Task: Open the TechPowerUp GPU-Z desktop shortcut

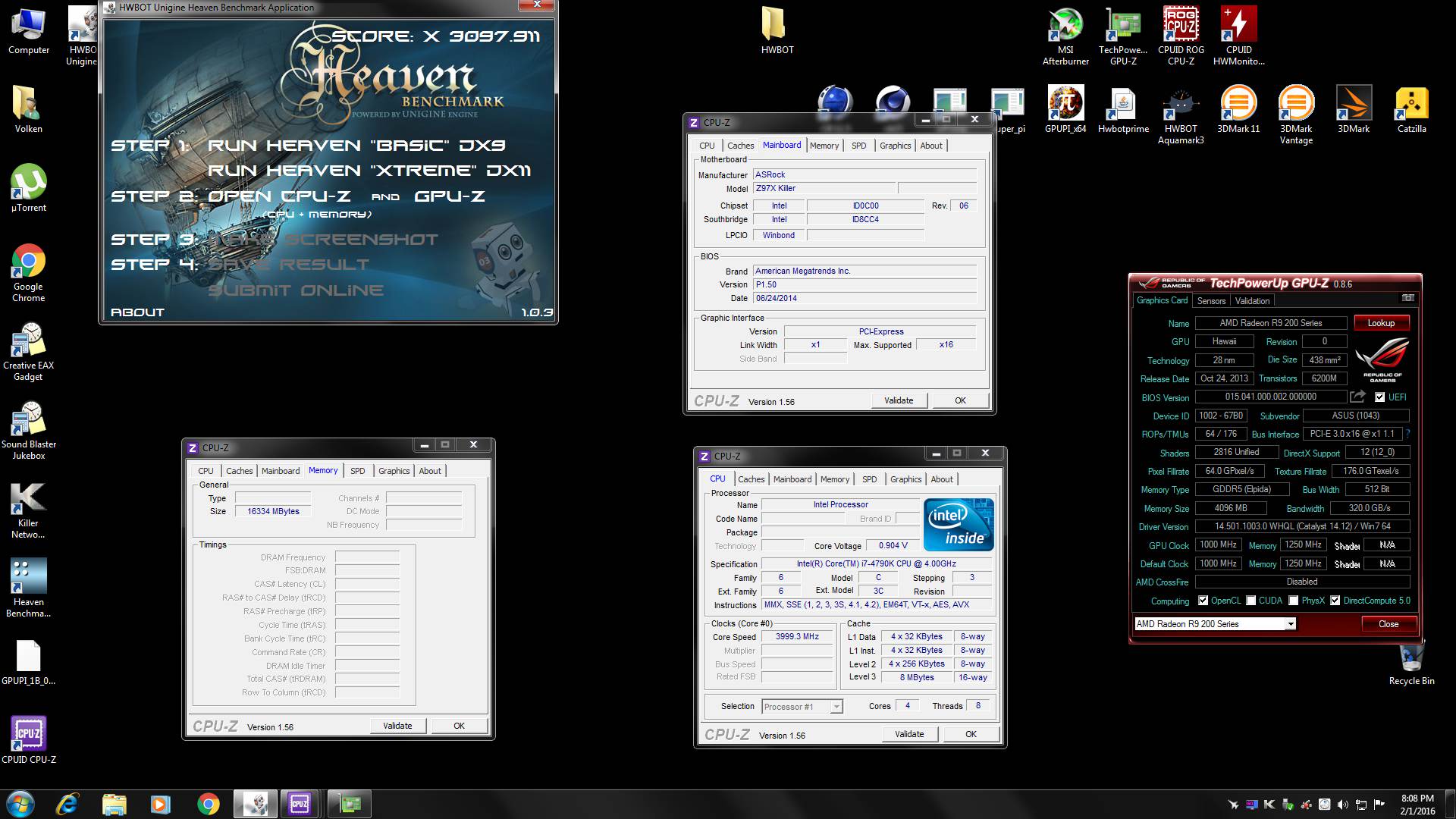Action: tap(1123, 36)
